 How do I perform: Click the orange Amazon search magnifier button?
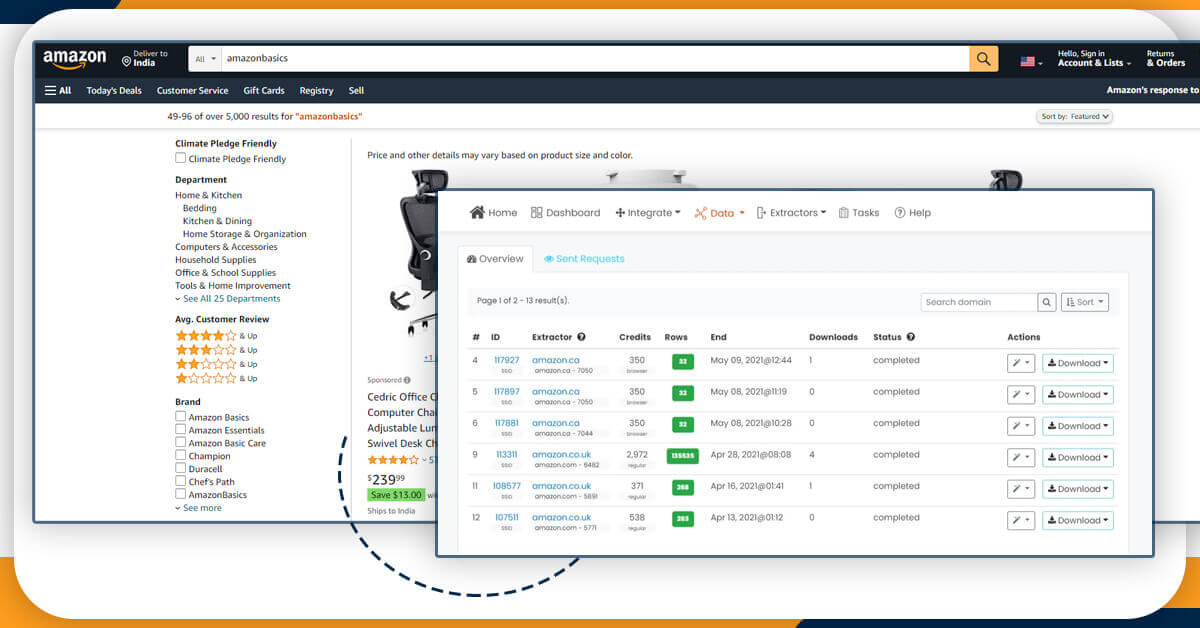coord(984,59)
